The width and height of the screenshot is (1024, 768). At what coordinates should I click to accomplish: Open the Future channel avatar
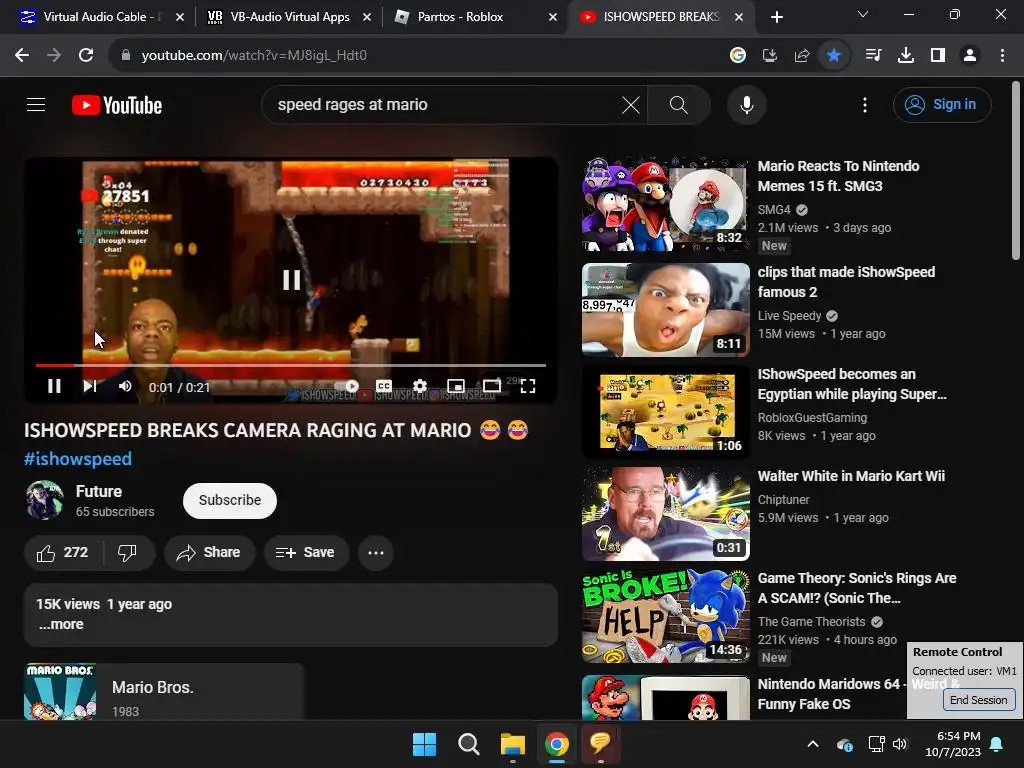coord(44,500)
